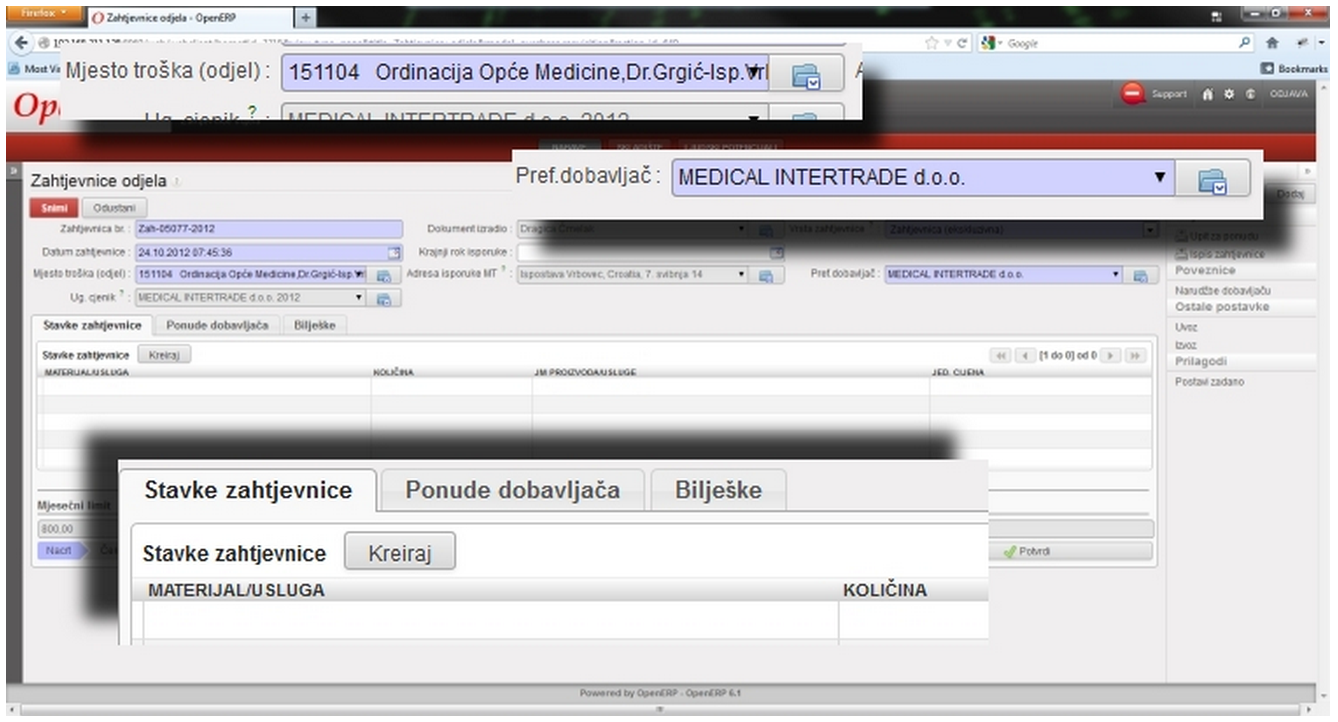
Task: Open a new browser tab with plus button
Action: tap(305, 18)
